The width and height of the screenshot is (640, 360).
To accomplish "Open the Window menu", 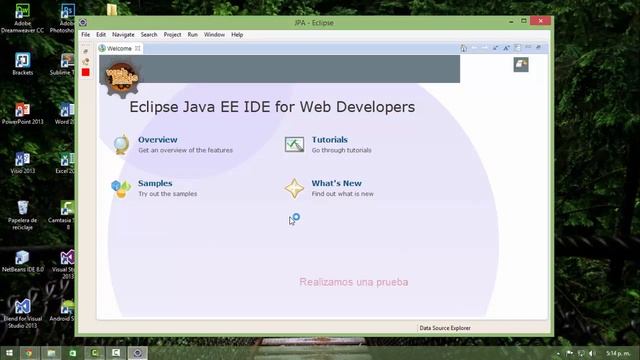I will (x=214, y=35).
